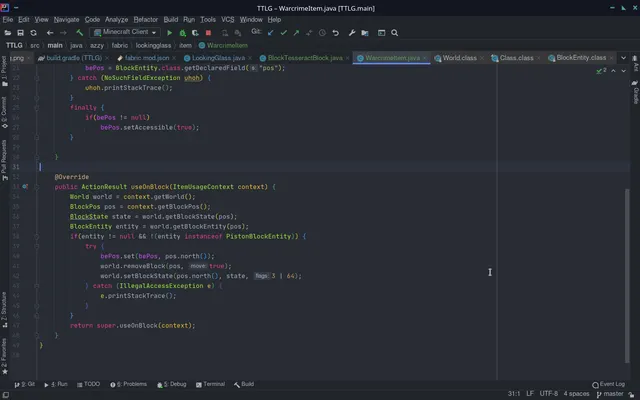Click the Open folder toolbar icon
The width and height of the screenshot is (640, 400).
[7, 33]
